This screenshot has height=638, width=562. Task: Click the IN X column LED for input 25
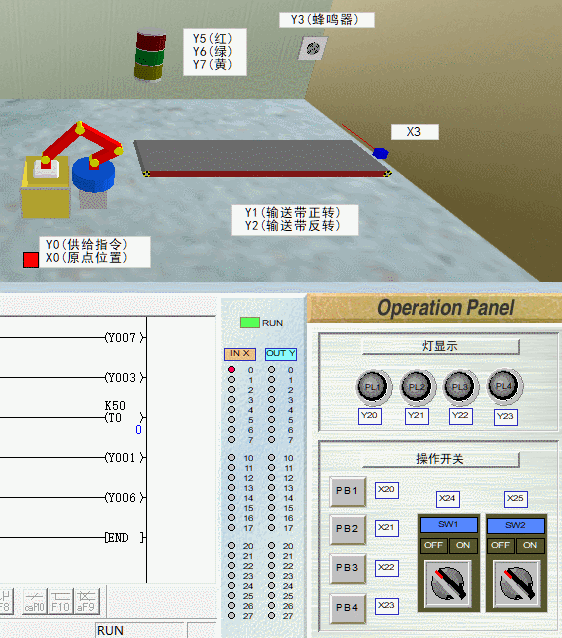point(231,595)
